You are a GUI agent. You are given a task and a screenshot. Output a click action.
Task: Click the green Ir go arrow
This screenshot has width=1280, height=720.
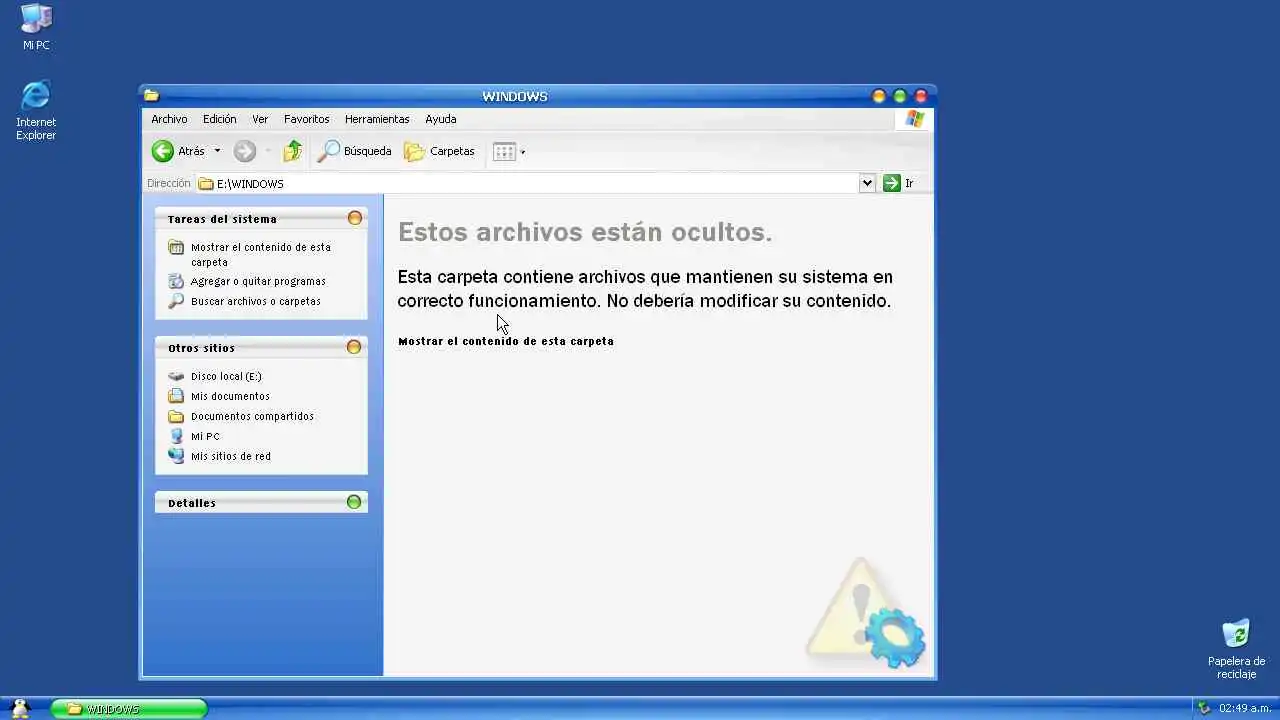coord(892,183)
